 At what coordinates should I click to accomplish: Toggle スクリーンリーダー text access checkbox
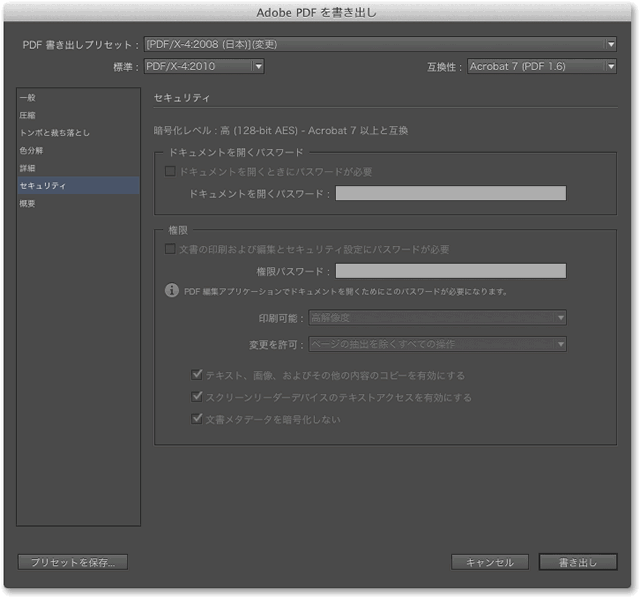coord(198,397)
